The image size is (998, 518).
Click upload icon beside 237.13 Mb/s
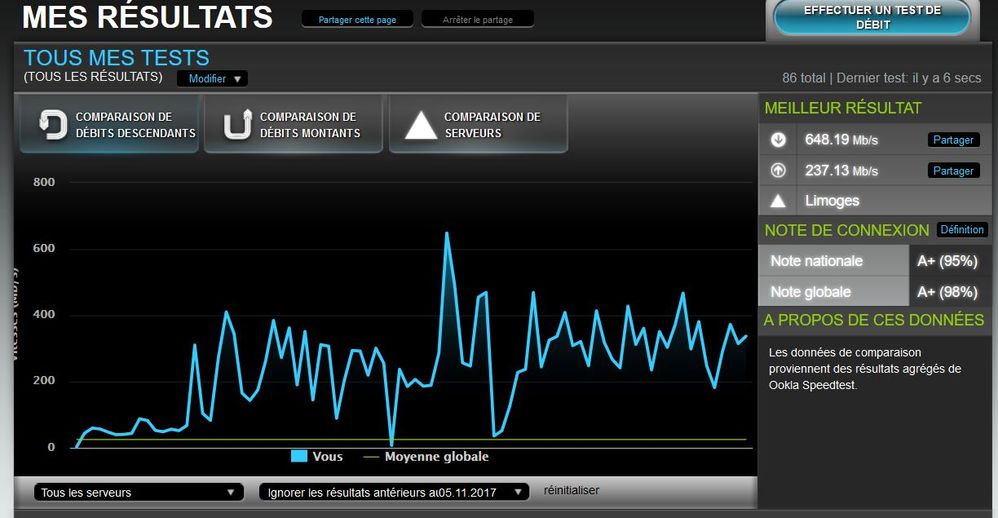[x=778, y=171]
